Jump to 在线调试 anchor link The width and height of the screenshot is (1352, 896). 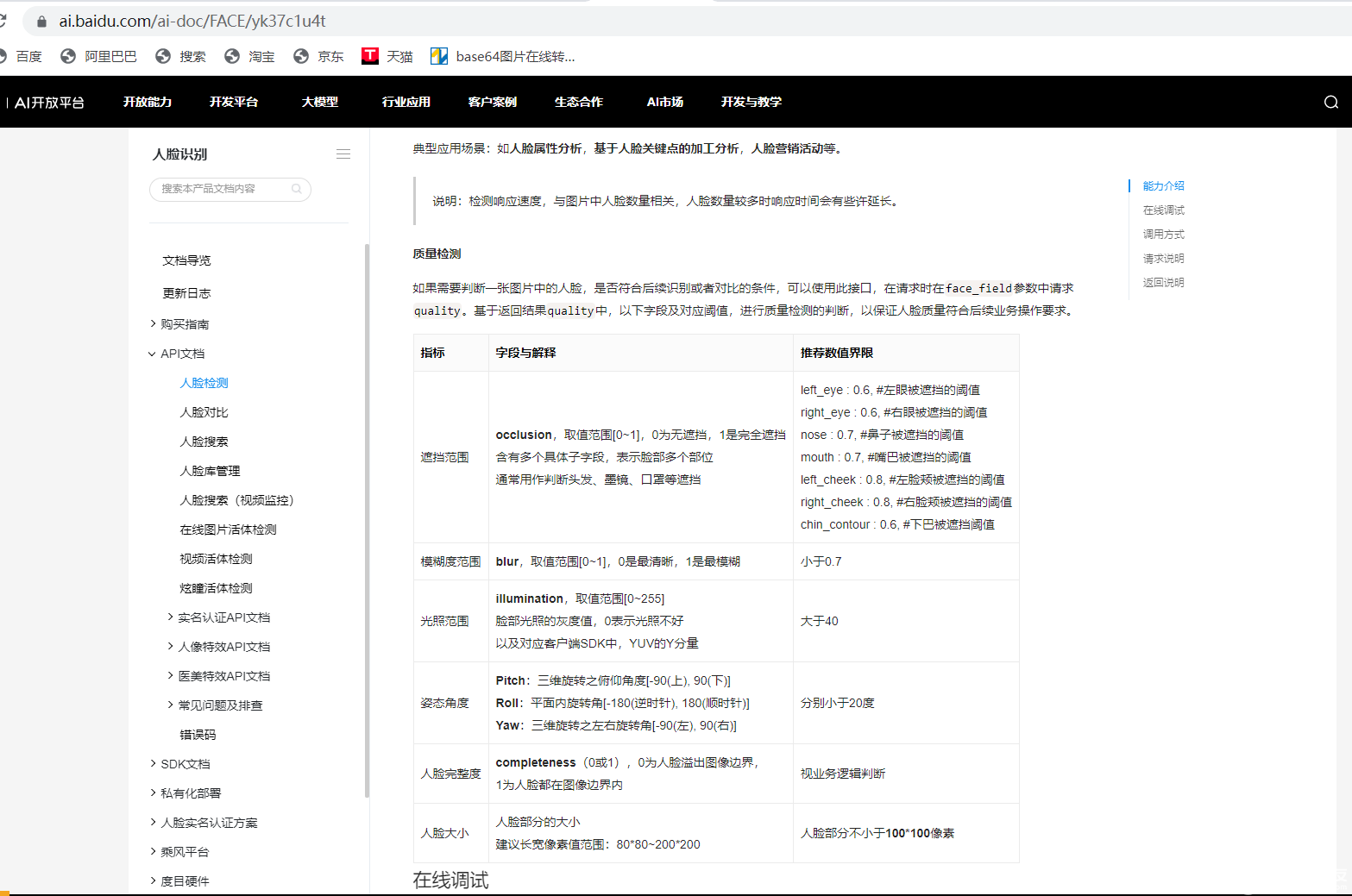pyautogui.click(x=1164, y=210)
